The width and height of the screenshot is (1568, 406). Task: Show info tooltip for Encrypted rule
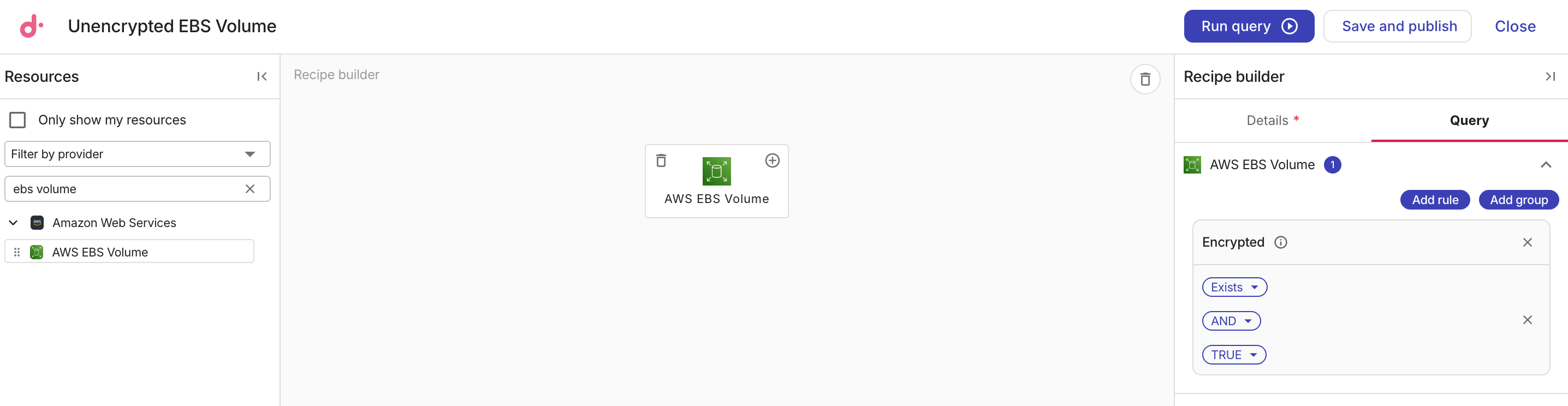[1281, 242]
